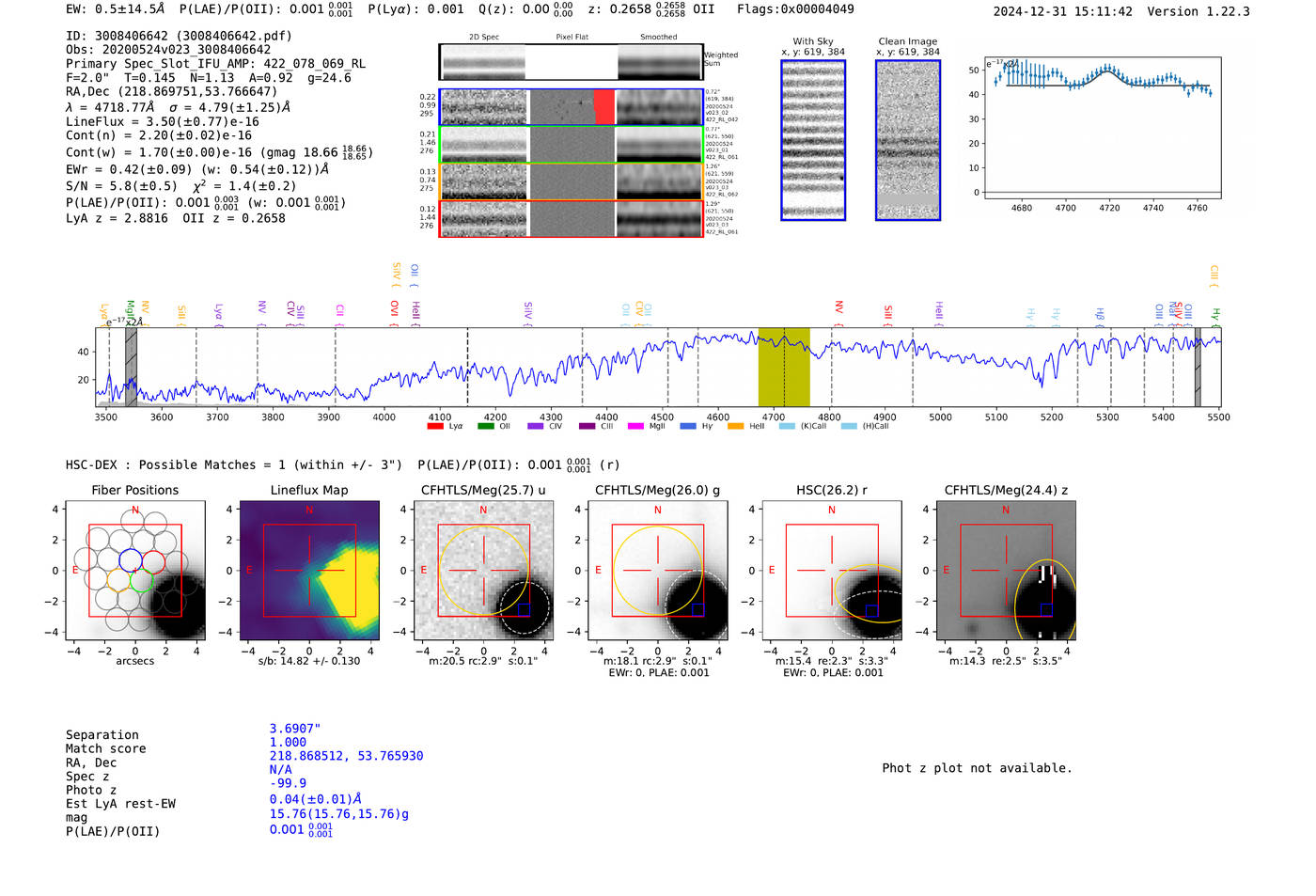Click the gray hatched band near 3550Å

click(131, 367)
